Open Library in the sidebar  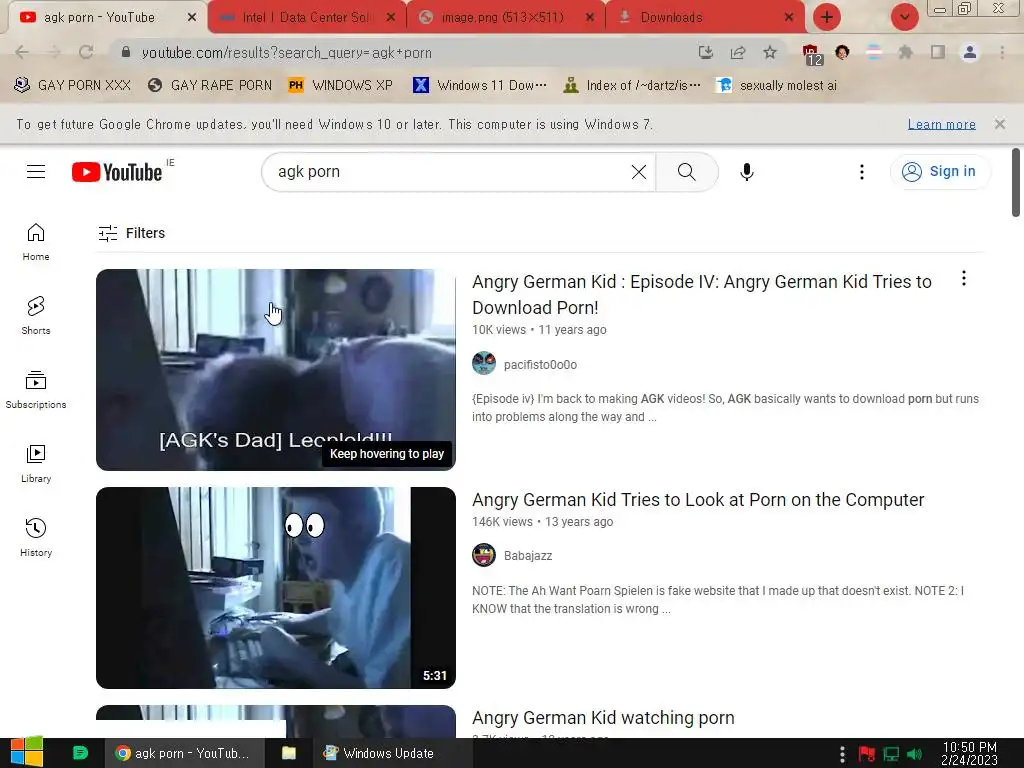click(36, 463)
